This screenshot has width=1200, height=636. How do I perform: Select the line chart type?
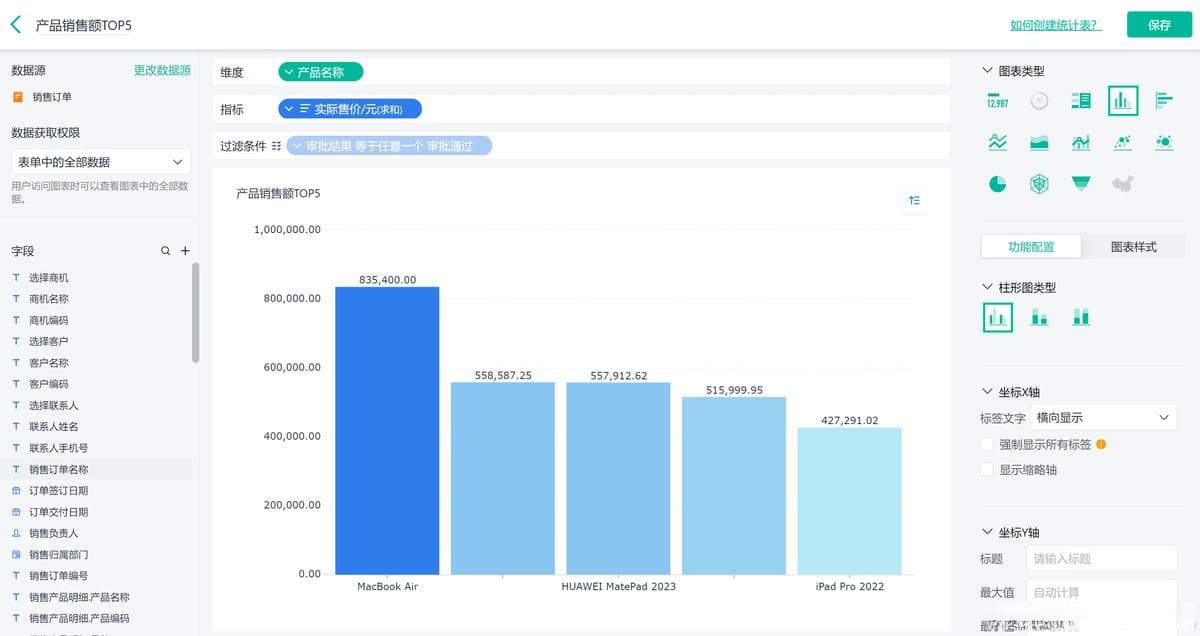997,142
